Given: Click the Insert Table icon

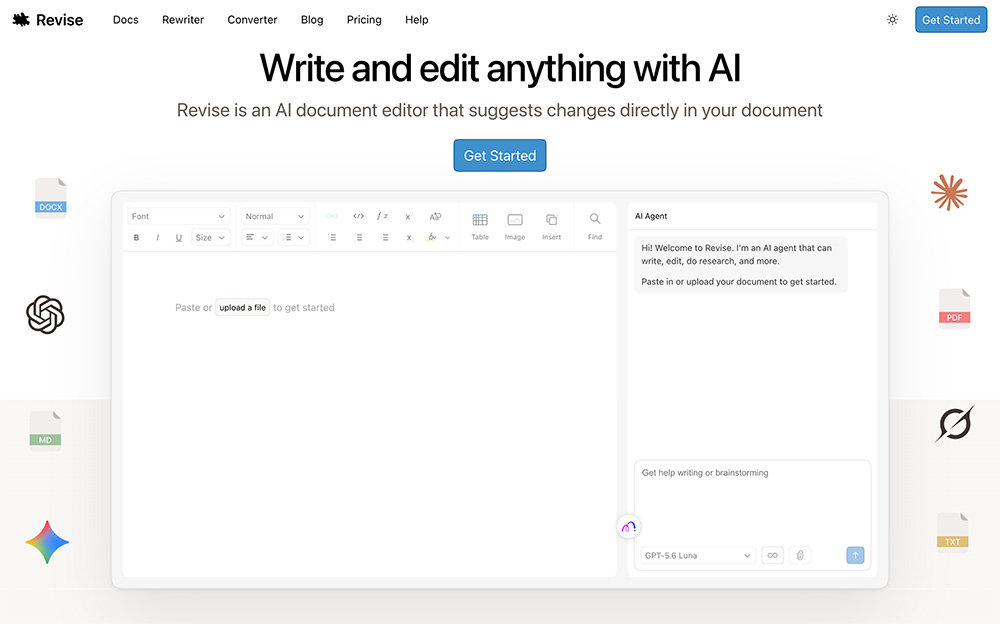Looking at the screenshot, I should 480,227.
